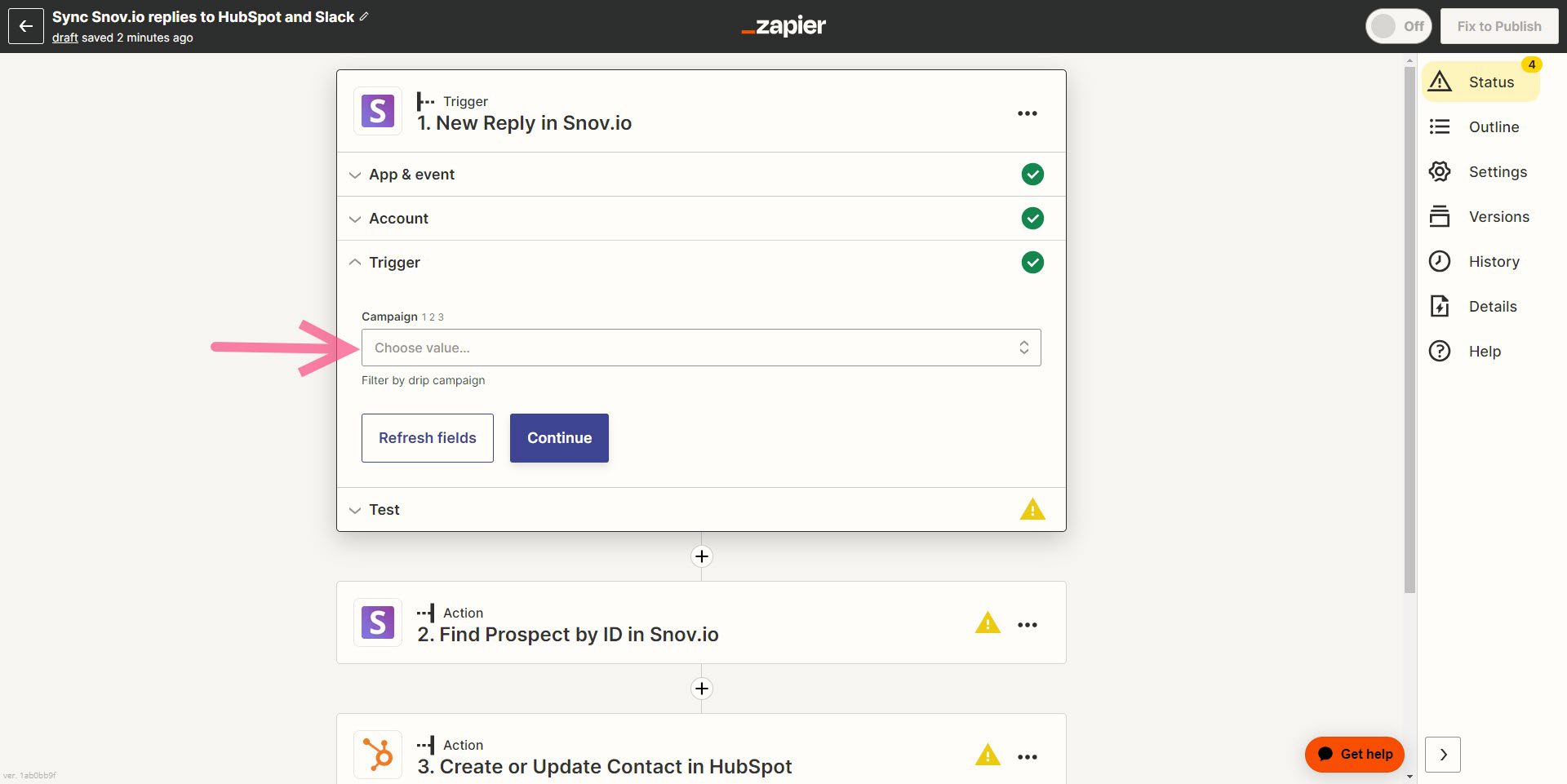Image resolution: width=1567 pixels, height=784 pixels.
Task: Edit the Zap title pencil icon
Action: (x=364, y=16)
